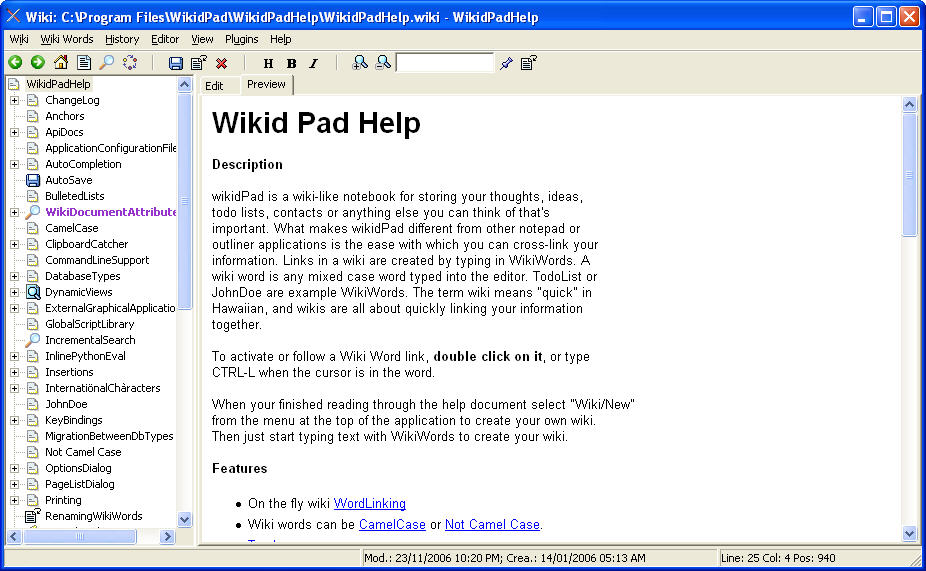Viewport: 926px width, 571px height.
Task: Expand the AutoCompletion tree node
Action: [x=14, y=164]
